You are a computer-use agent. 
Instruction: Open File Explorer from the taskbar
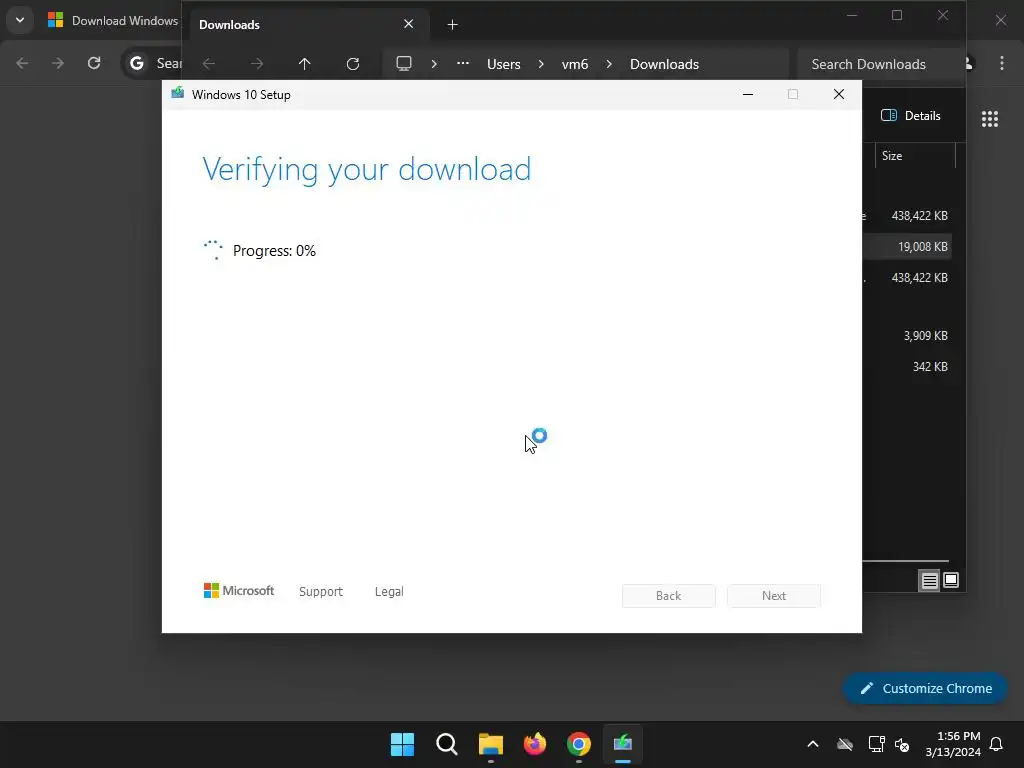pos(490,744)
